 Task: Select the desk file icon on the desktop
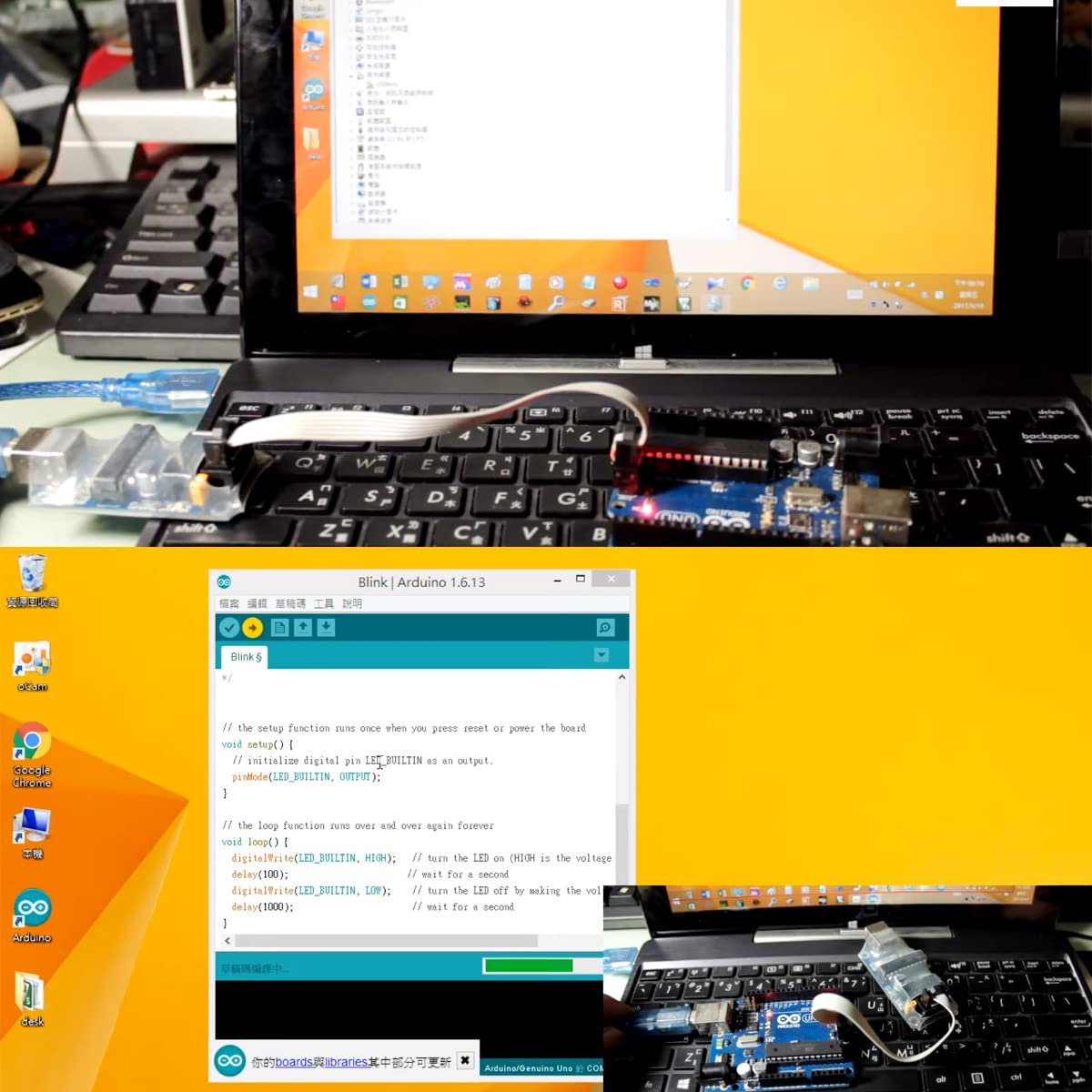tap(32, 1000)
